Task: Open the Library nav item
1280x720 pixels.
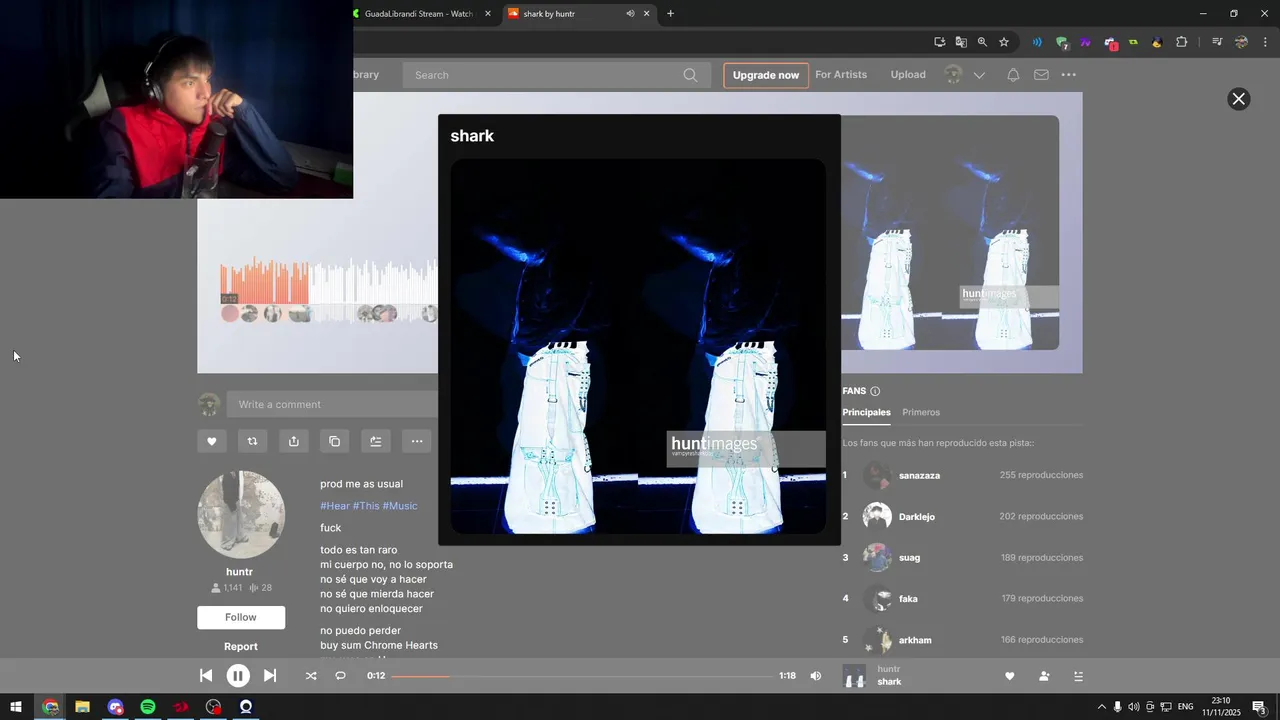Action: [x=366, y=75]
